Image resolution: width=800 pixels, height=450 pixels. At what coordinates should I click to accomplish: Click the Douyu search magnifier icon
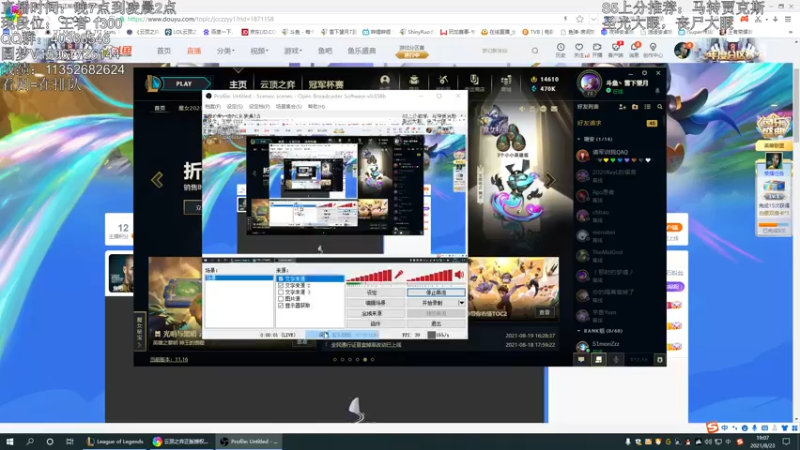pyautogui.click(x=535, y=51)
